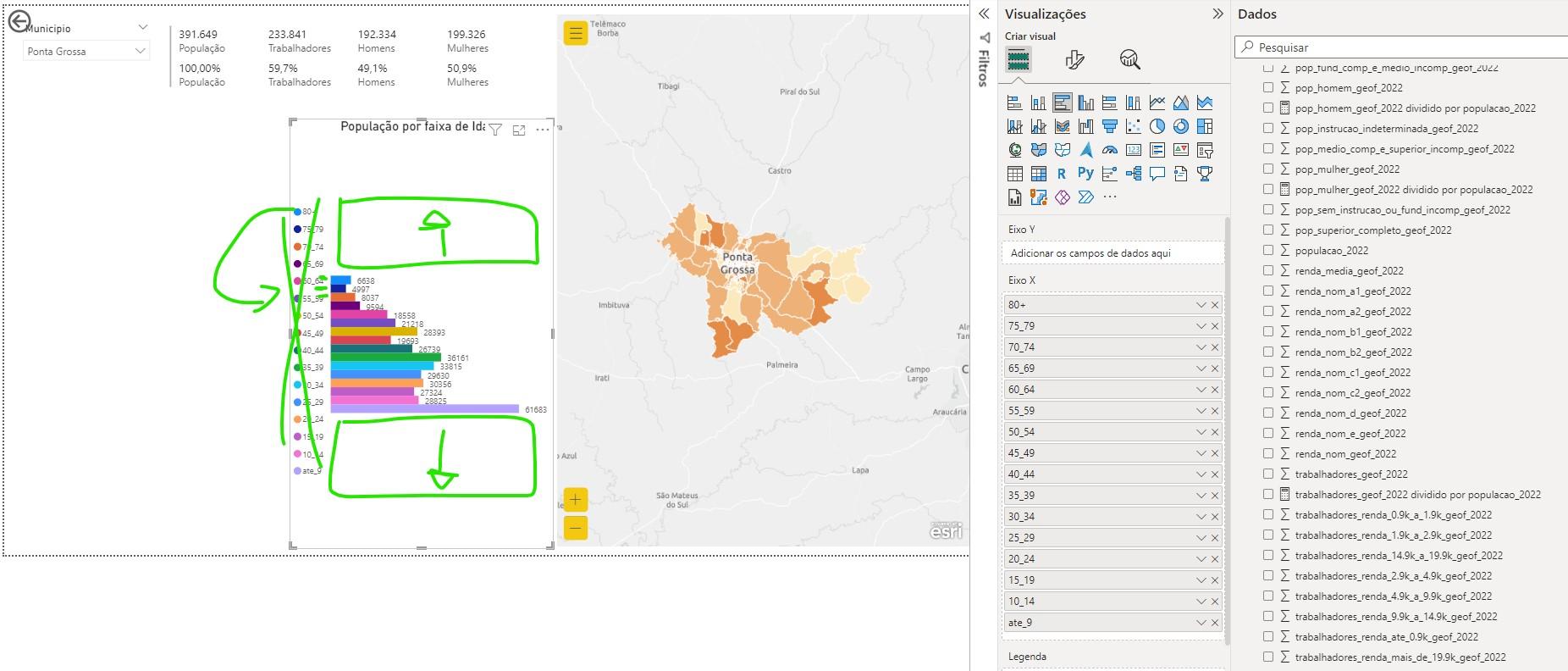Check the renda_nom_geof_2022 field
This screenshot has height=671, width=1568.
pos(1268,453)
